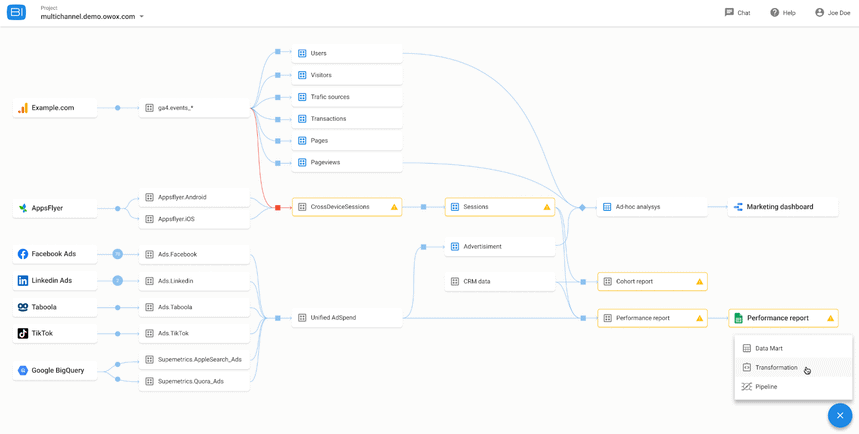
Task: Open the Joe Doe account menu
Action: (833, 13)
